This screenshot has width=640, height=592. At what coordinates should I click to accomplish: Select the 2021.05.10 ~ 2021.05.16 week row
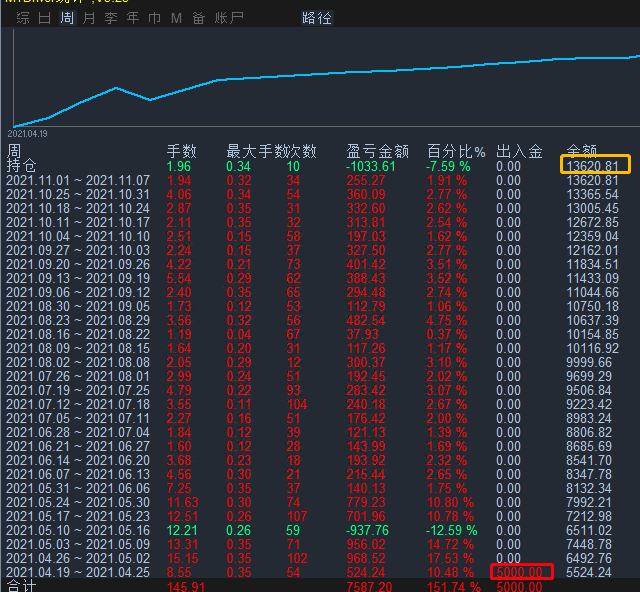(x=78, y=530)
